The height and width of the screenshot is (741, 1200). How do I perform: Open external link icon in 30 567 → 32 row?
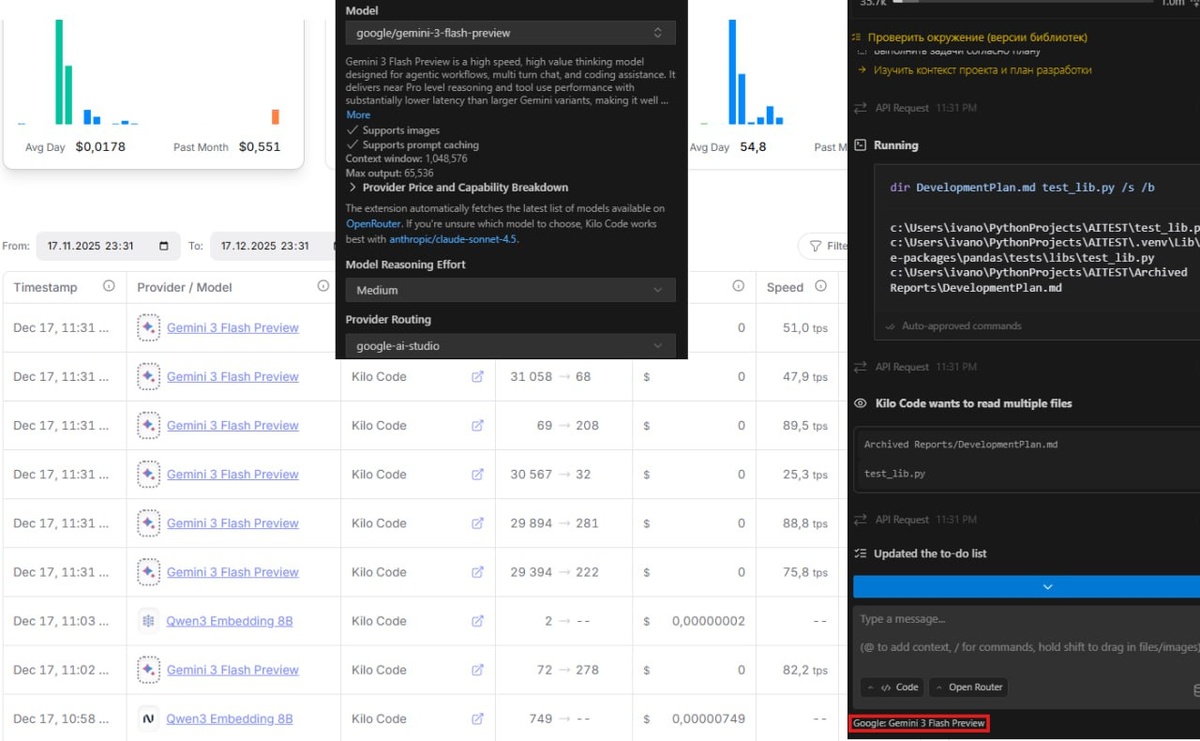point(477,475)
